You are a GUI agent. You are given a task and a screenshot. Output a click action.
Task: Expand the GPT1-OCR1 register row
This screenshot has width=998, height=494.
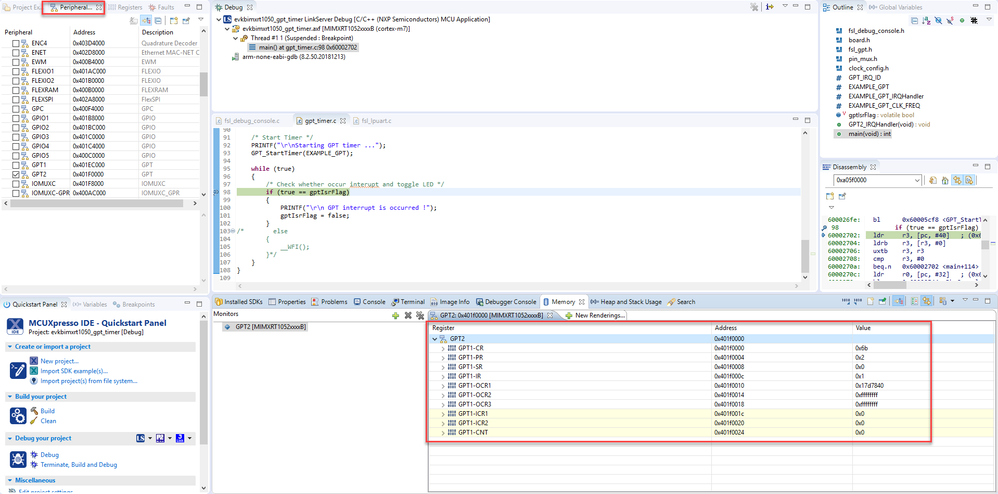444,386
